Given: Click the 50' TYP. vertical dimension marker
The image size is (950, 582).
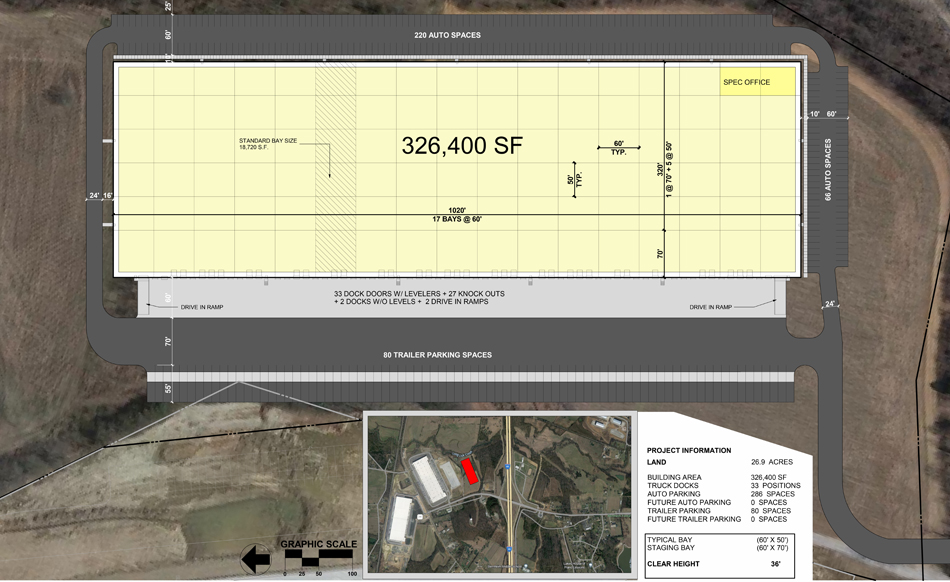Looking at the screenshot, I should 574,179.
